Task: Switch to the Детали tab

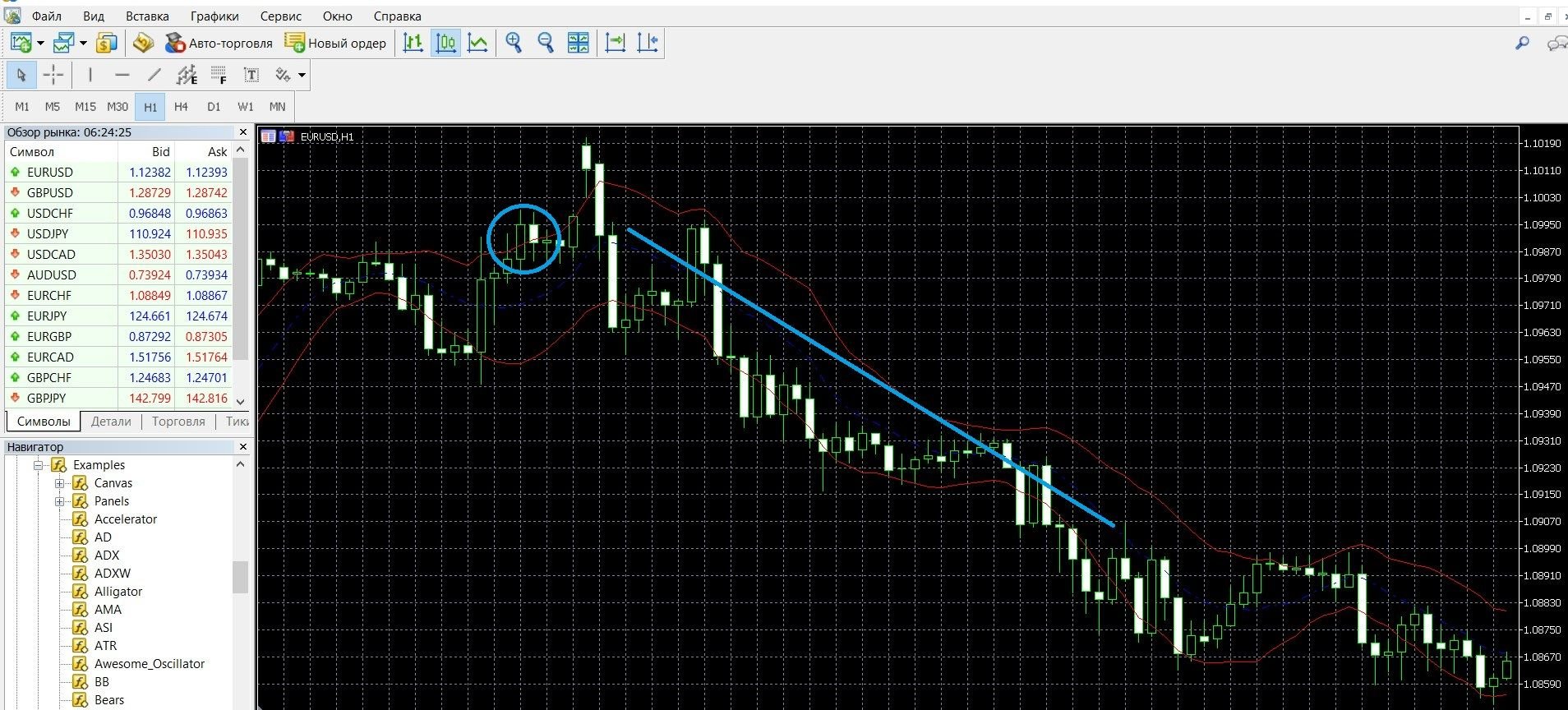Action: pyautogui.click(x=111, y=422)
